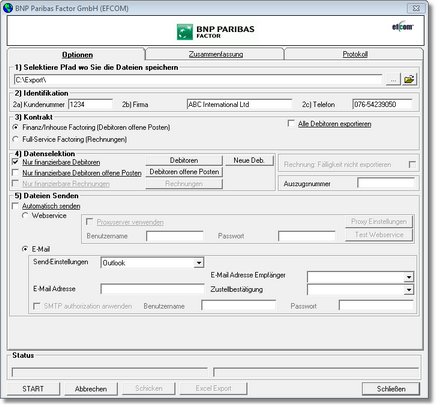Click the Abbrechen button
The image size is (436, 406).
pos(91,389)
